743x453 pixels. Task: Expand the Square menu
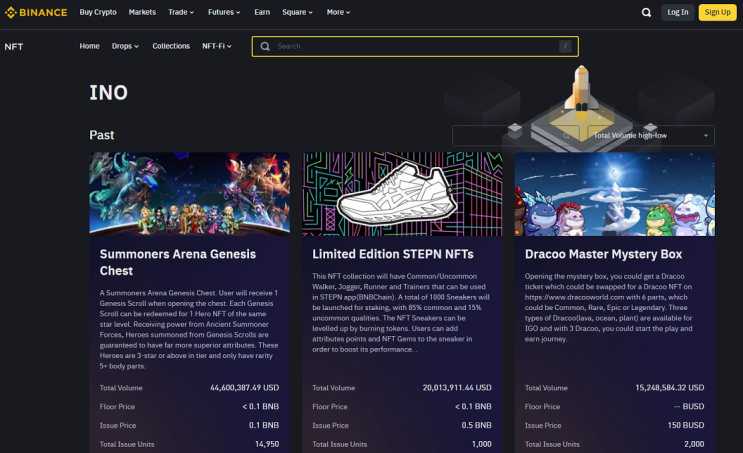point(297,12)
